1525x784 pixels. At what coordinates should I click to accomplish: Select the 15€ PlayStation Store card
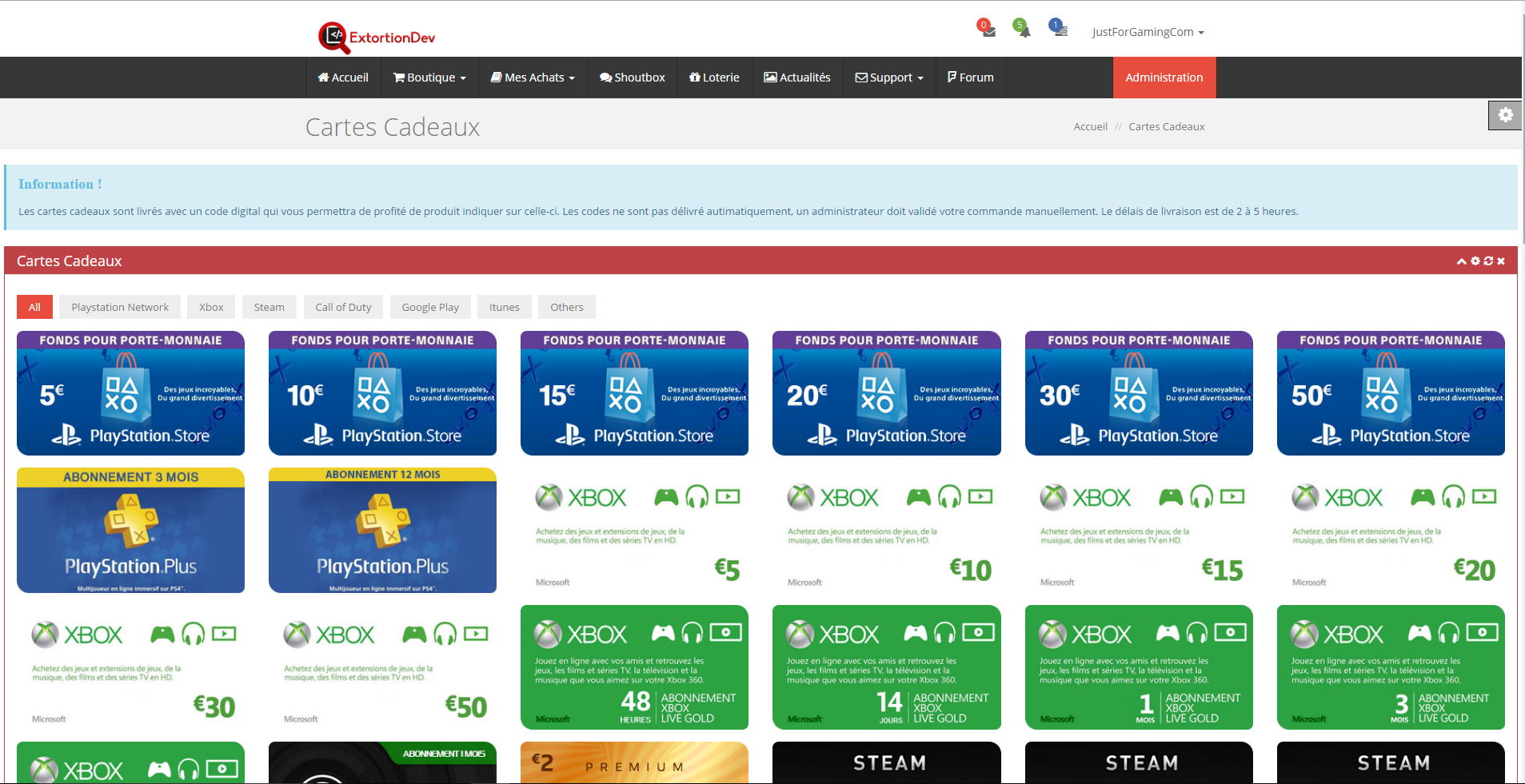coord(634,393)
